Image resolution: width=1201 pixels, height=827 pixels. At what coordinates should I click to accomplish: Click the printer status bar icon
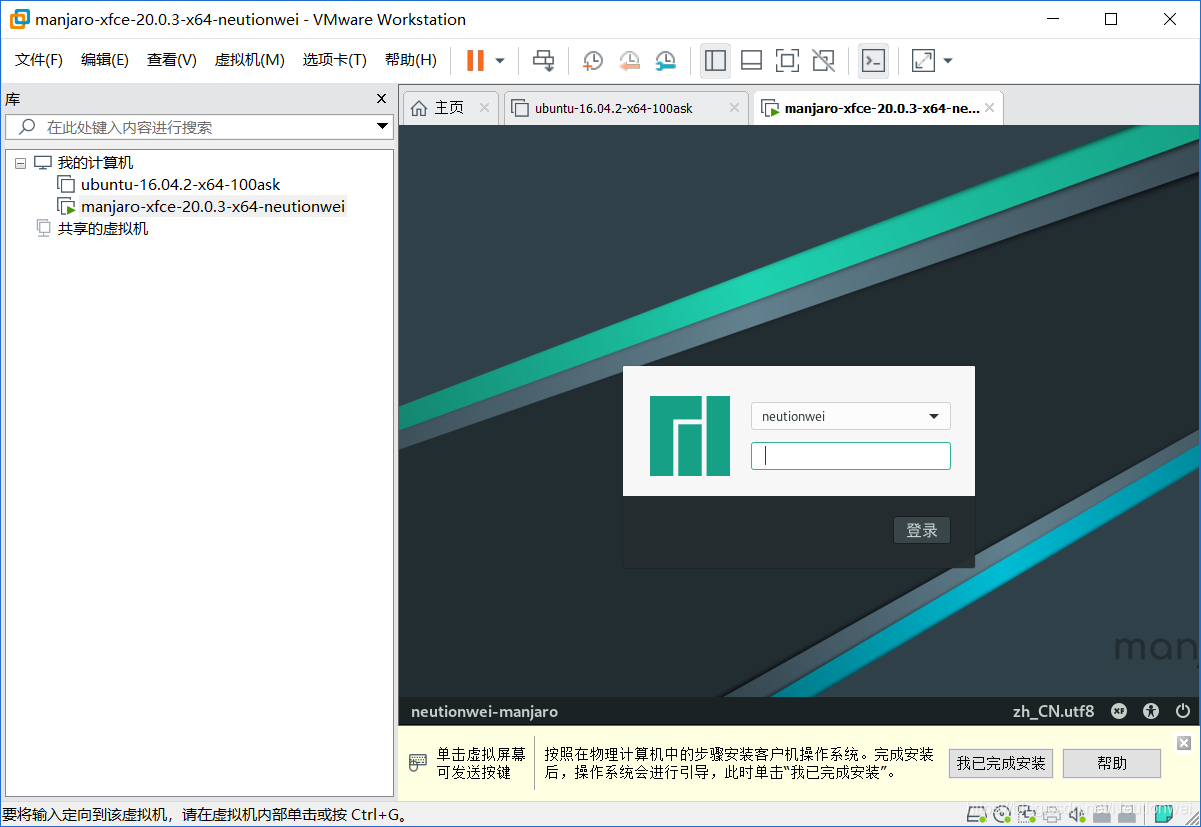point(1052,814)
